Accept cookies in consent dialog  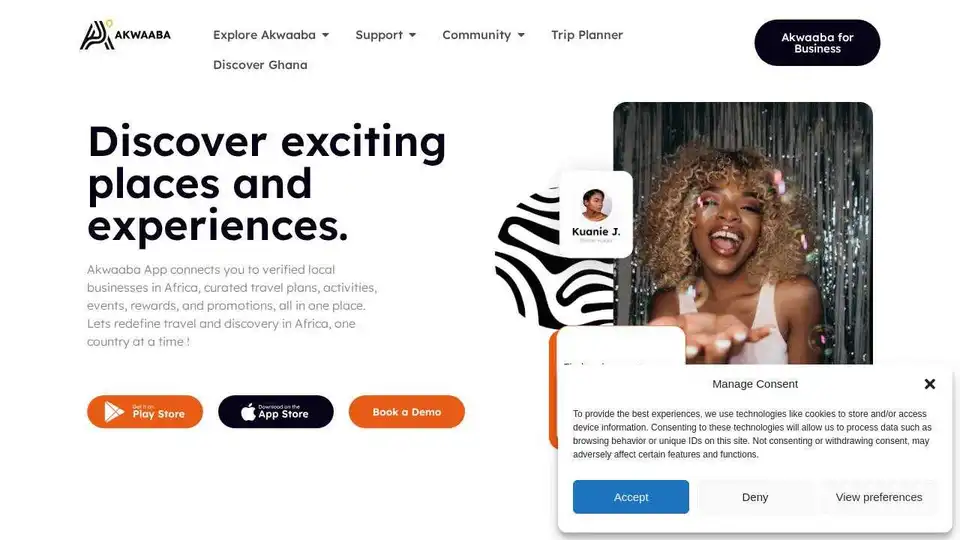[631, 497]
